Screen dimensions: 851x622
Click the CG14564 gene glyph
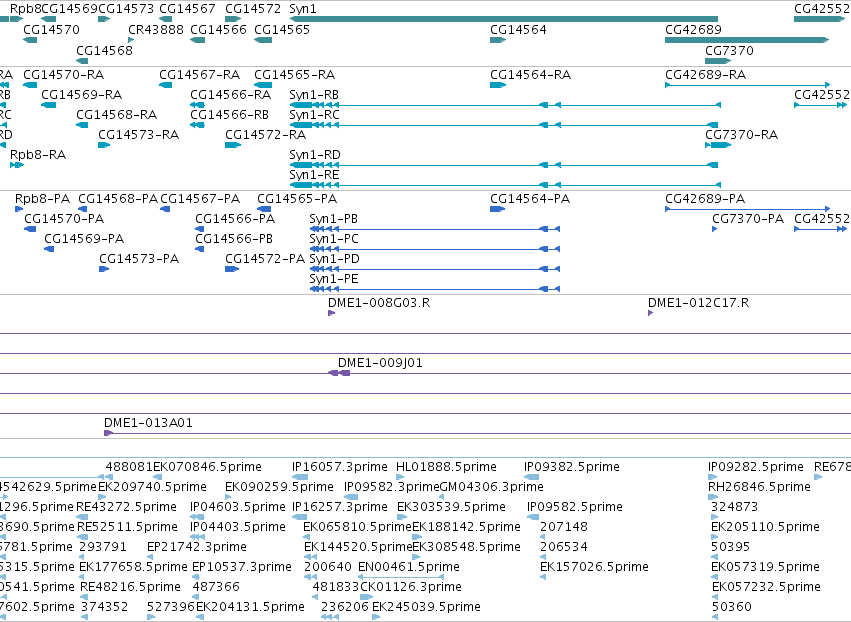click(x=498, y=40)
